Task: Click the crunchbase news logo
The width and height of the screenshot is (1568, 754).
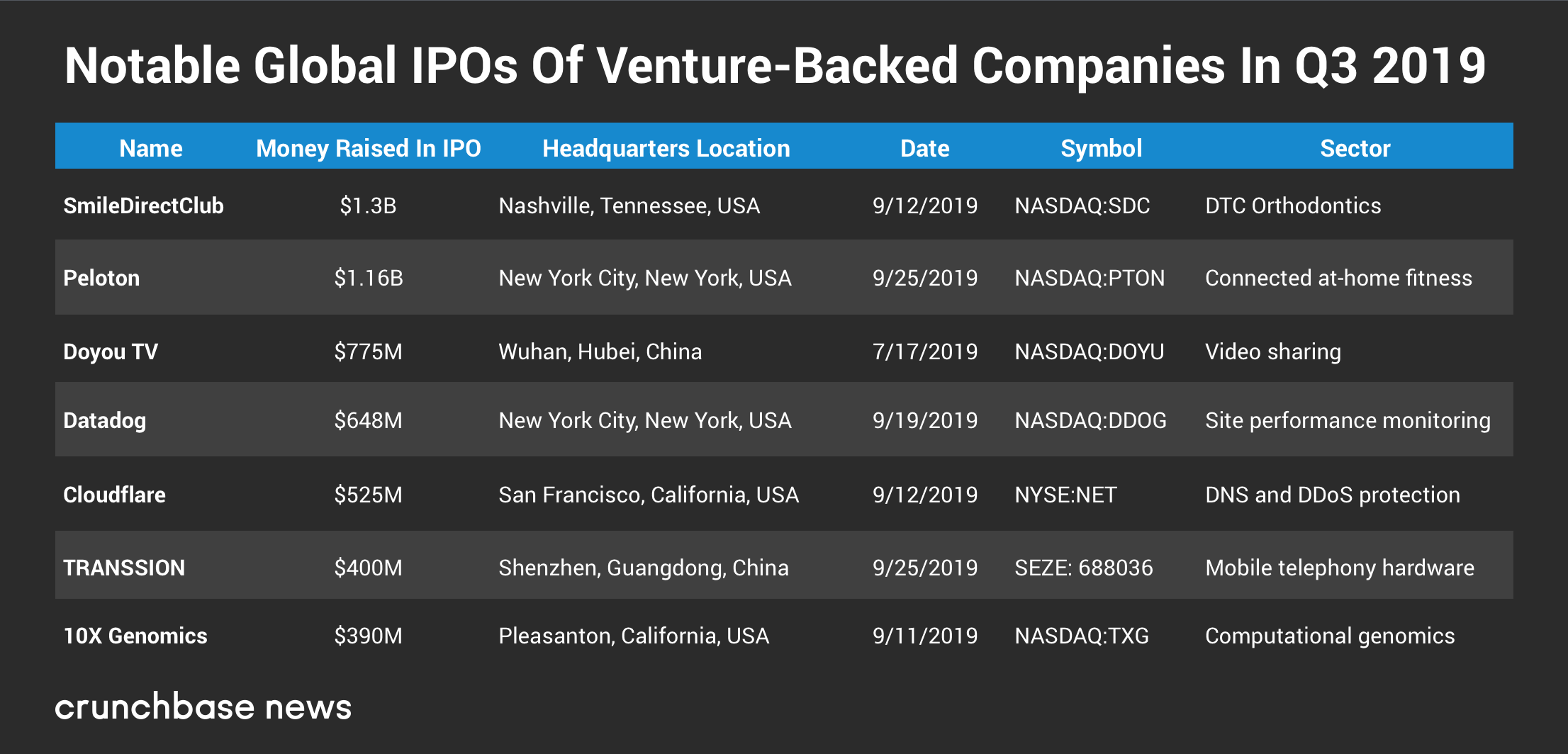Action: pos(203,707)
